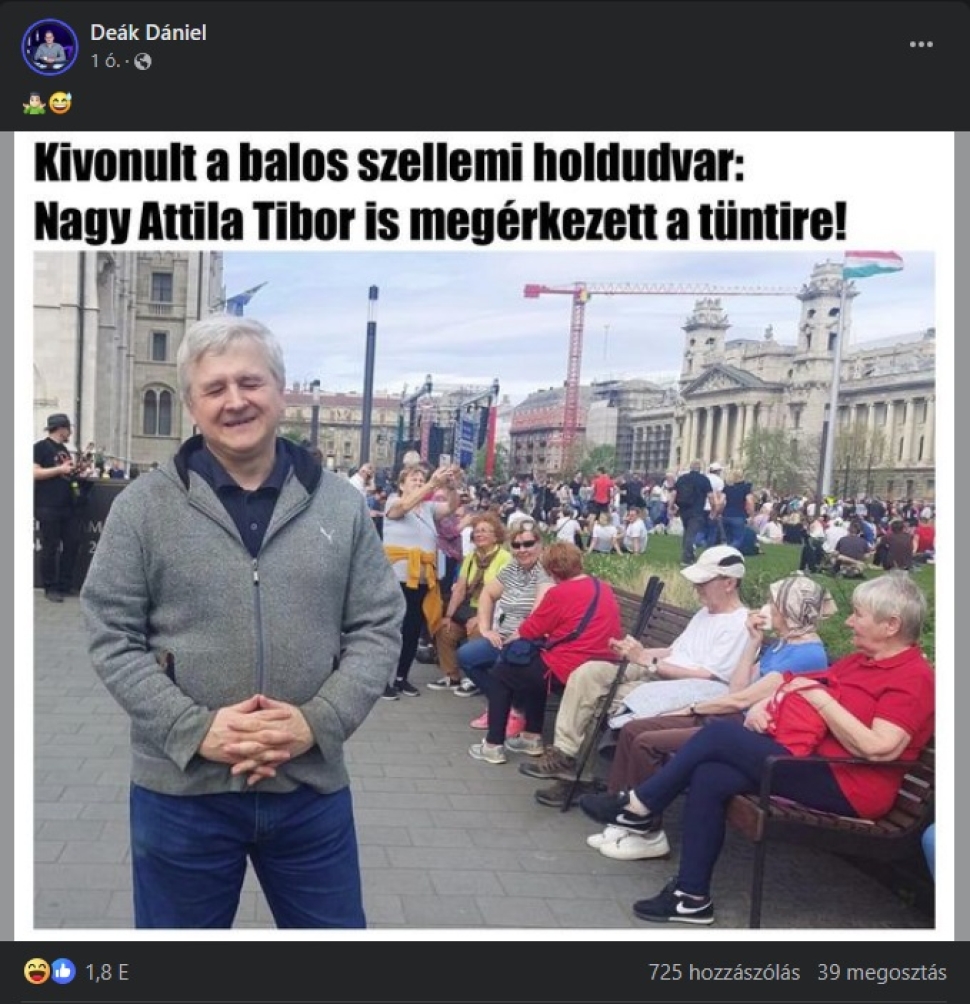The width and height of the screenshot is (970, 1004).
Task: Click the meme headline about Nagy Attila Tibor
Action: pyautogui.click(x=441, y=193)
